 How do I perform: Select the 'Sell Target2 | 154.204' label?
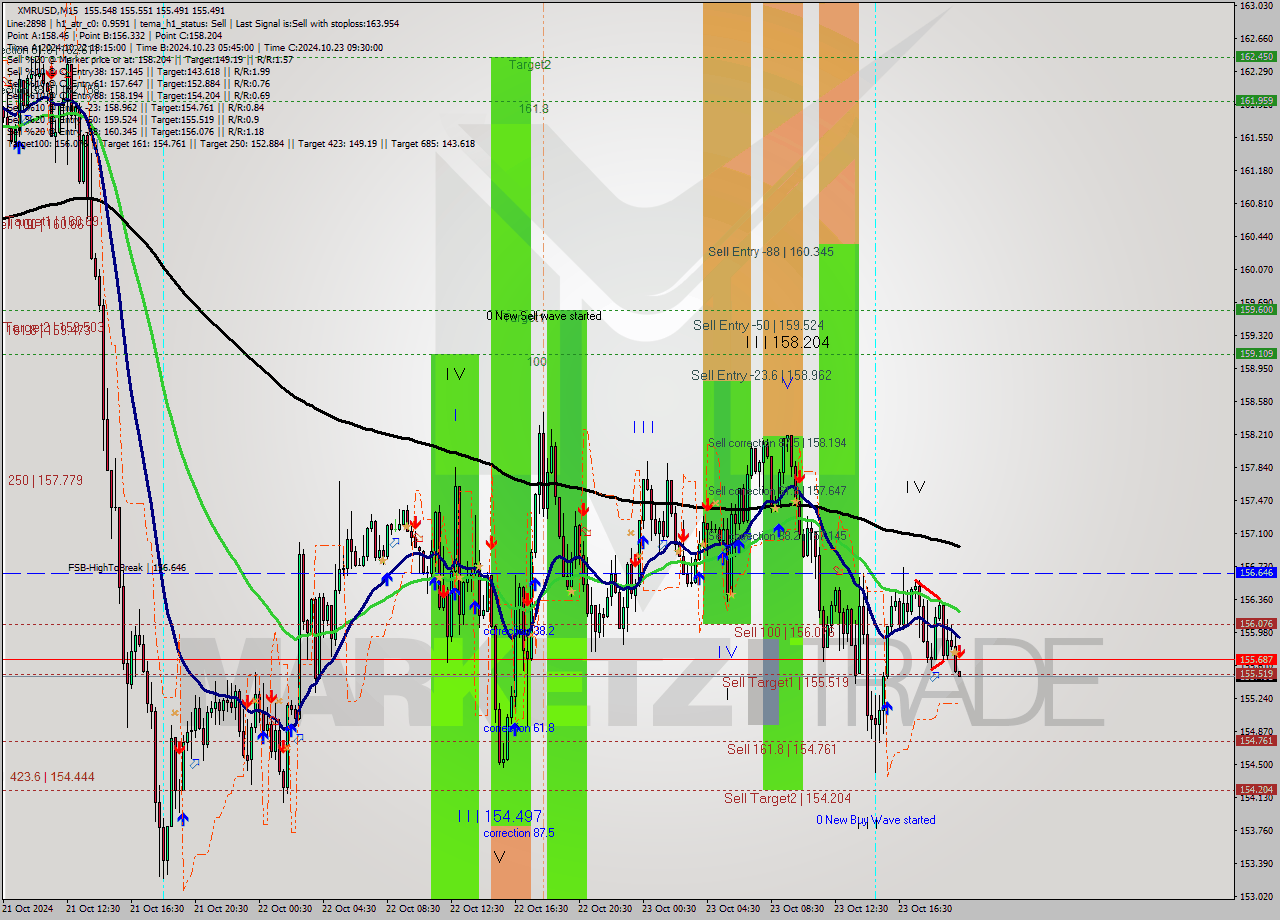788,798
